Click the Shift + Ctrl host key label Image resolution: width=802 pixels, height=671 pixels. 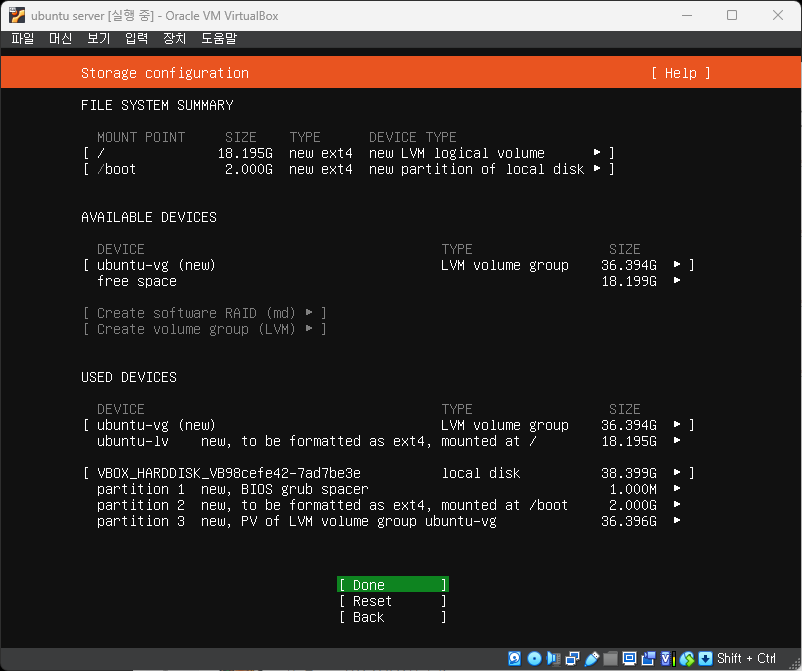746,658
